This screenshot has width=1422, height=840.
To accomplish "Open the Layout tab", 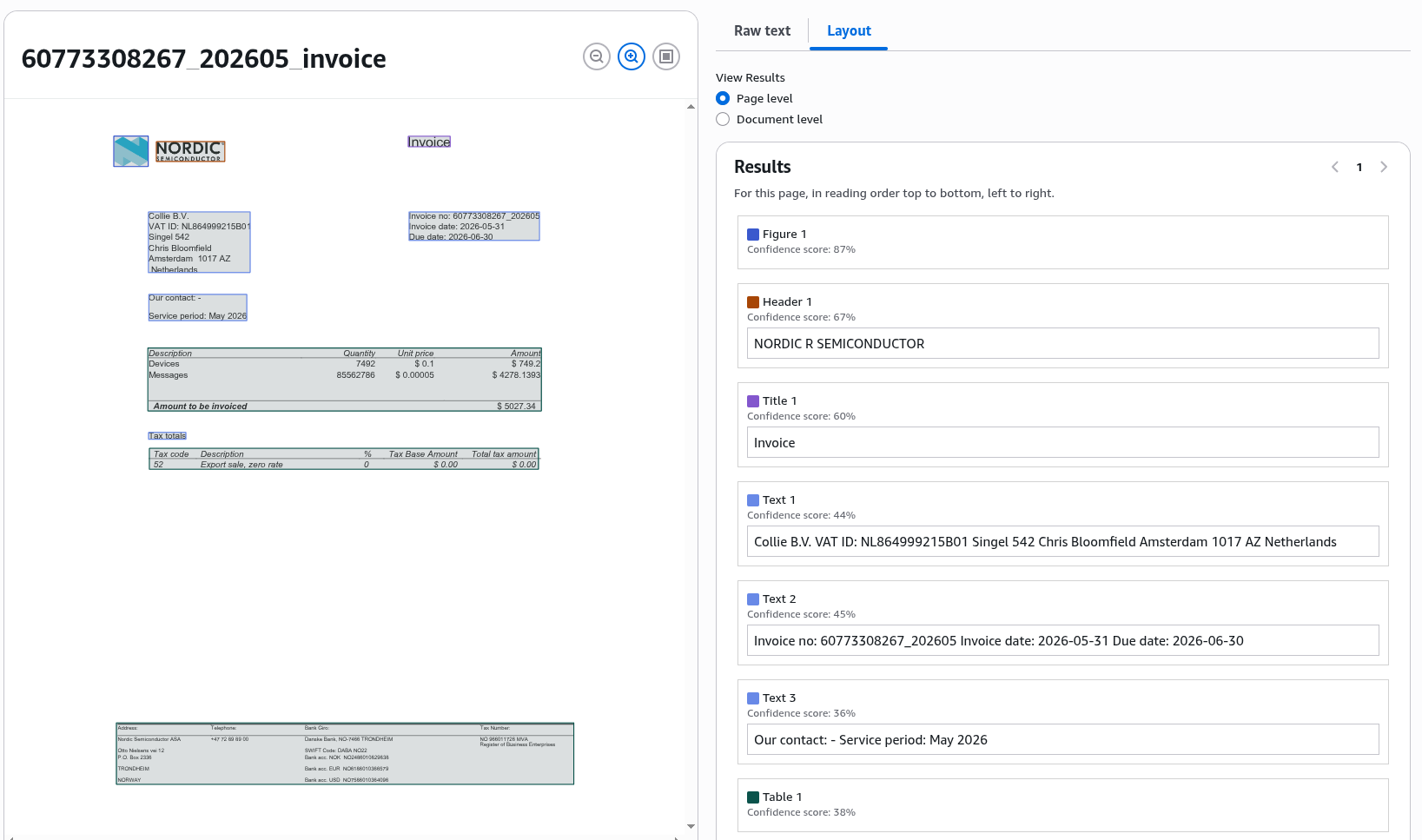I will (x=849, y=30).
